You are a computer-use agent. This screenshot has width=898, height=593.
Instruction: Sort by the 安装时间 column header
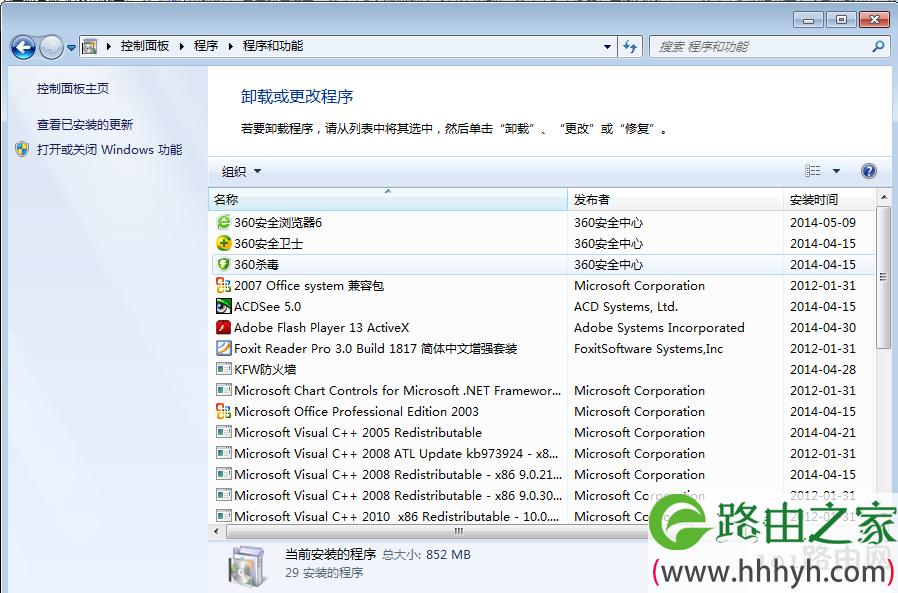click(x=829, y=199)
